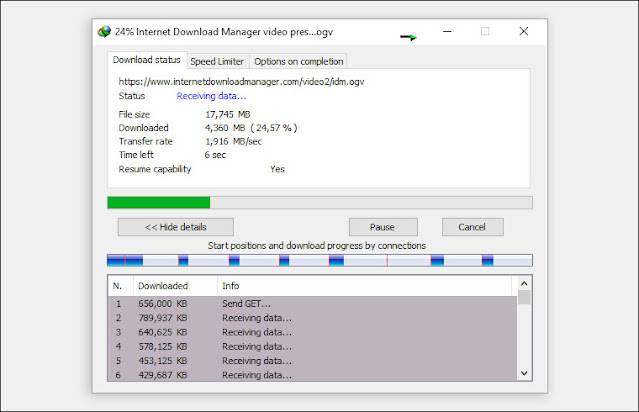Click the Info column header

pos(364,286)
